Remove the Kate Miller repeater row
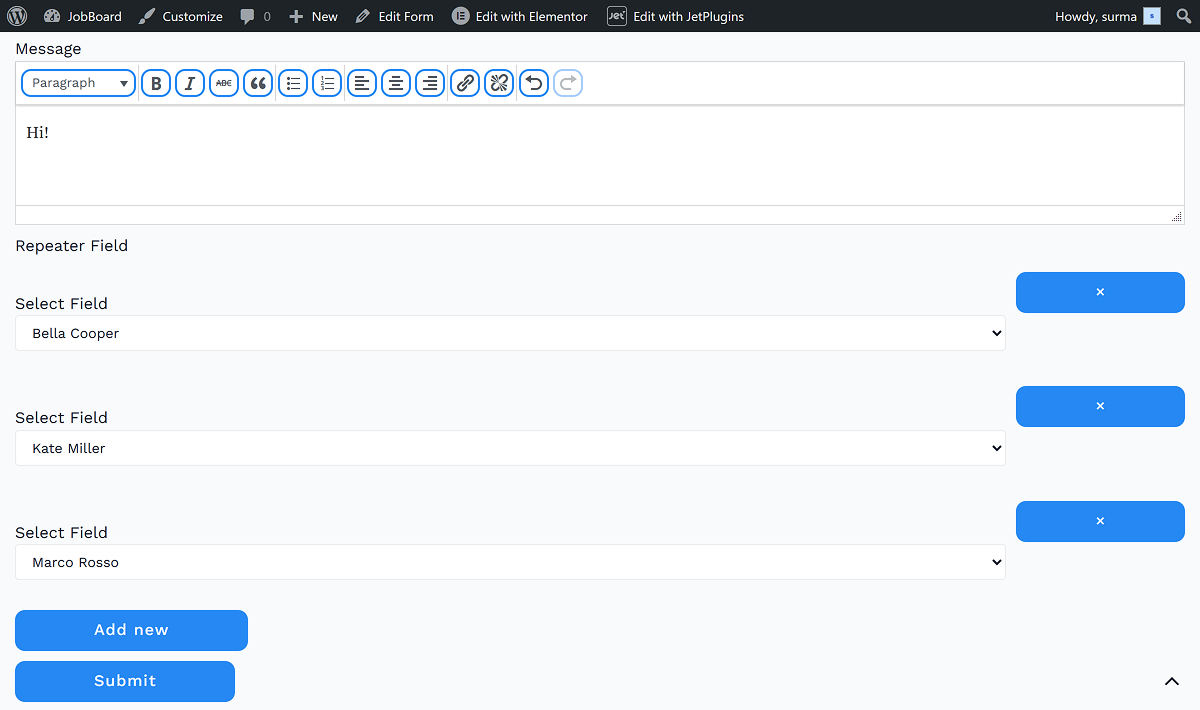 point(1100,406)
